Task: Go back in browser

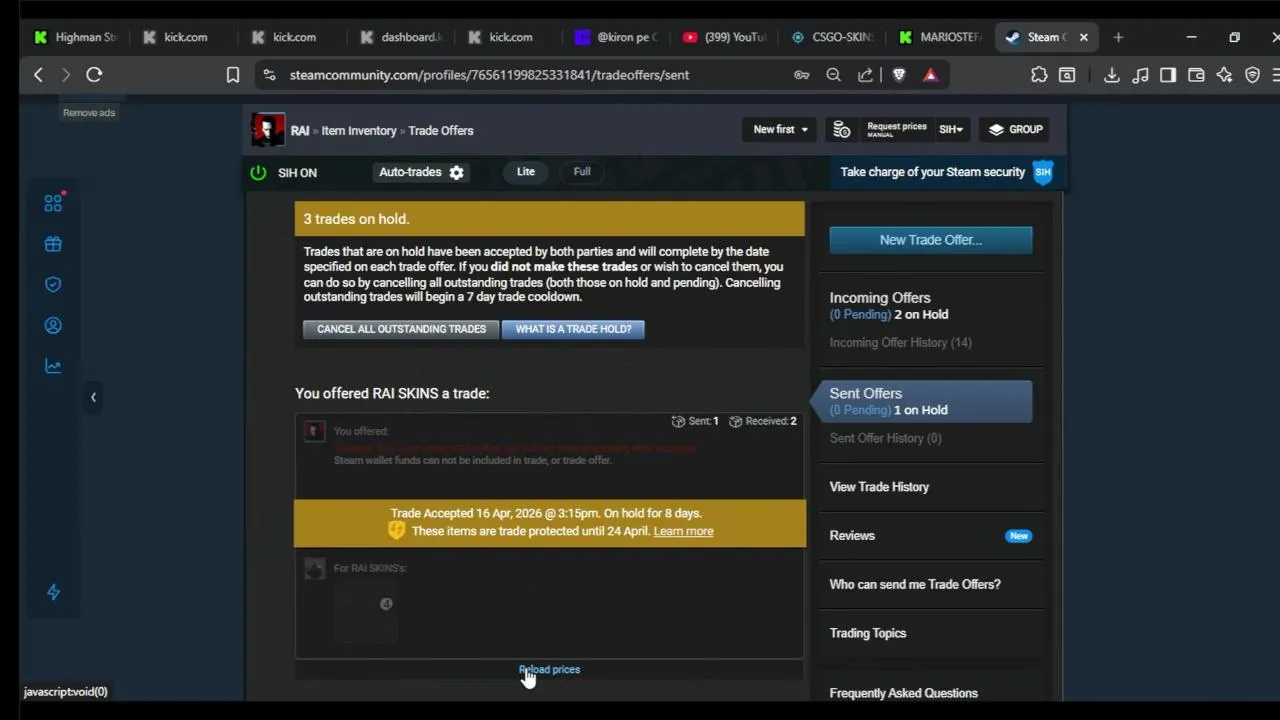Action: click(38, 75)
